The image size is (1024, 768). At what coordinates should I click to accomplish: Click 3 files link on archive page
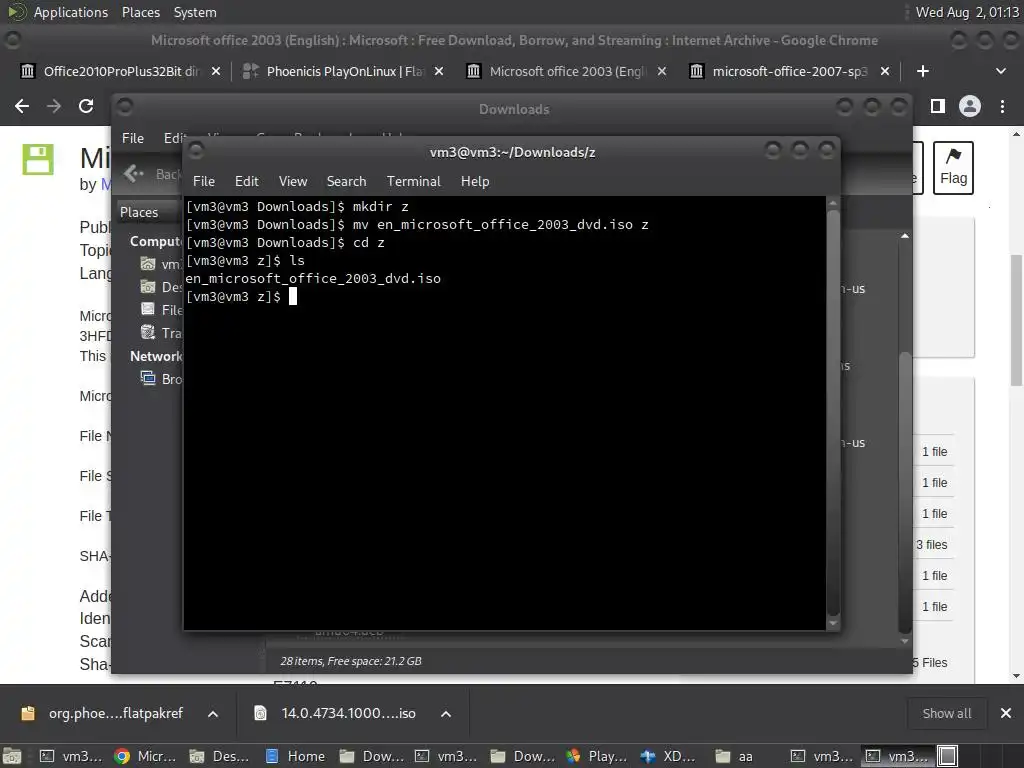(932, 544)
